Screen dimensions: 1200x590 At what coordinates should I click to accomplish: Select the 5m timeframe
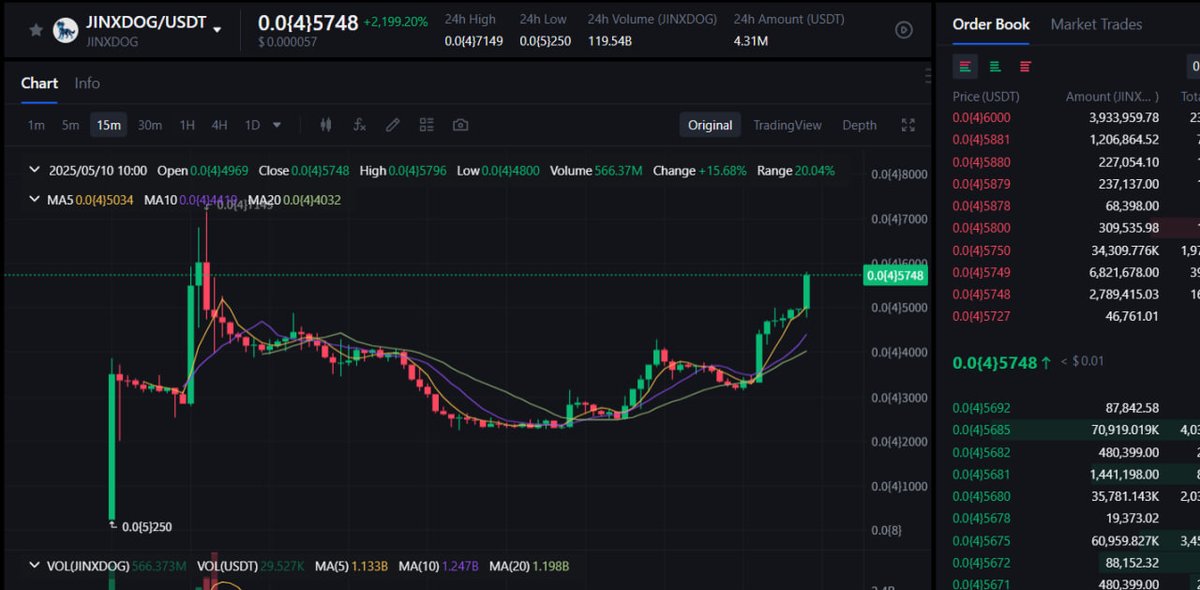tap(70, 125)
